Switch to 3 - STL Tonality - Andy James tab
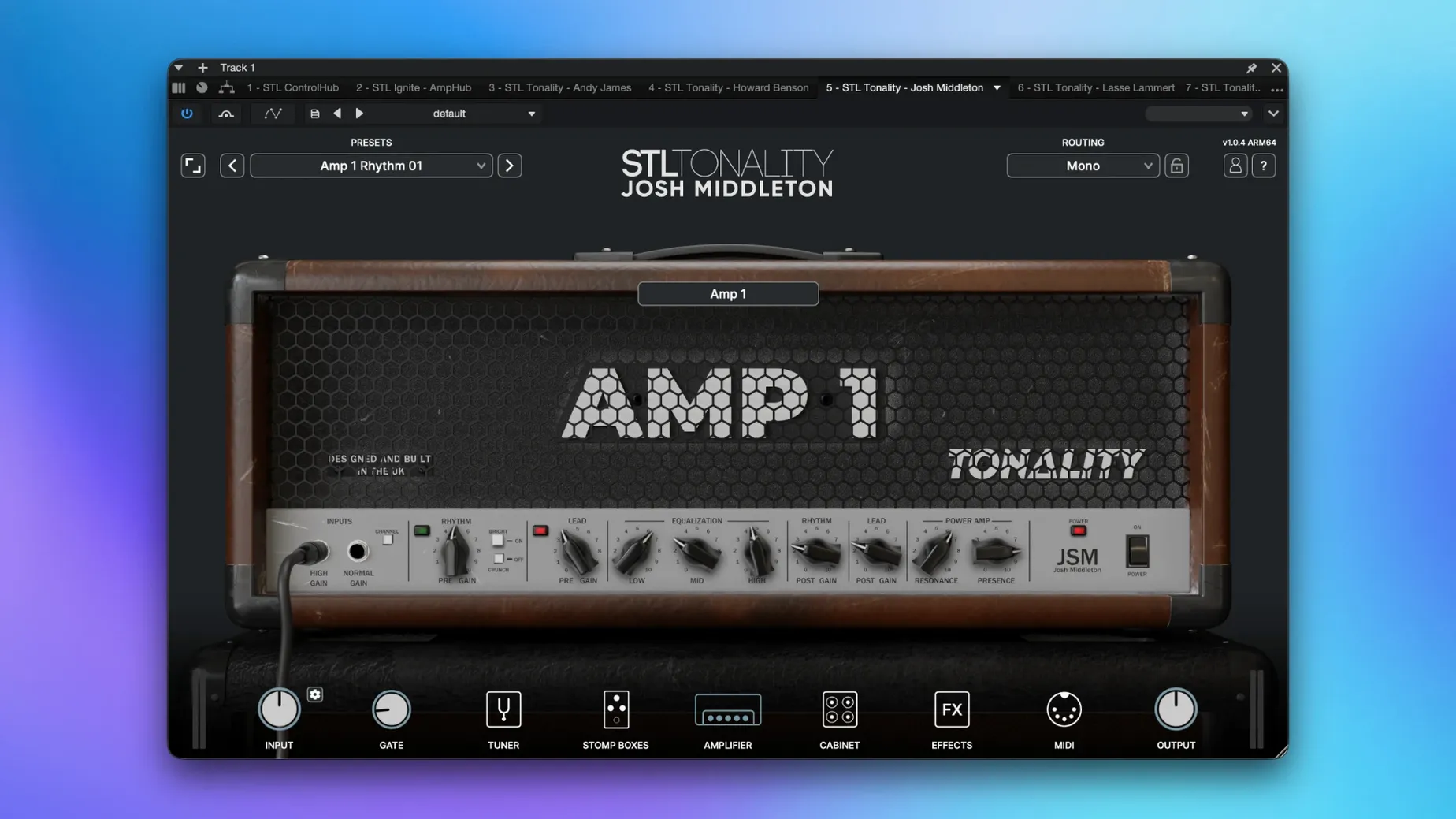This screenshot has height=819, width=1456. tap(559, 87)
